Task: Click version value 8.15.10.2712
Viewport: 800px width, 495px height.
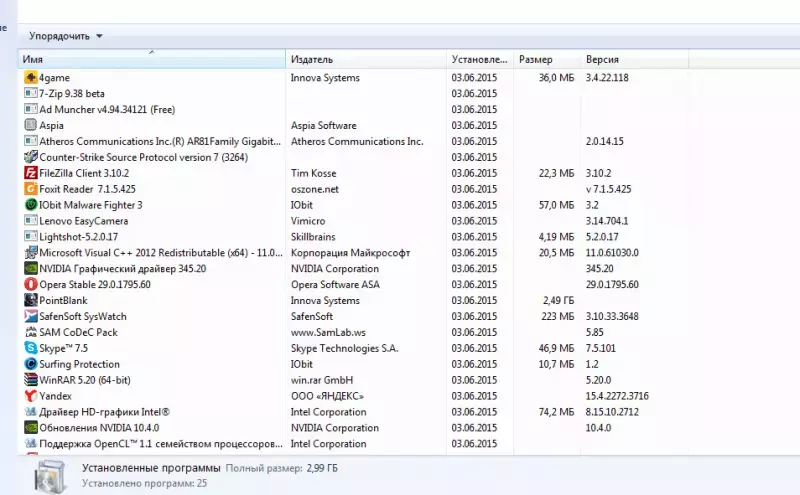Action: point(612,412)
